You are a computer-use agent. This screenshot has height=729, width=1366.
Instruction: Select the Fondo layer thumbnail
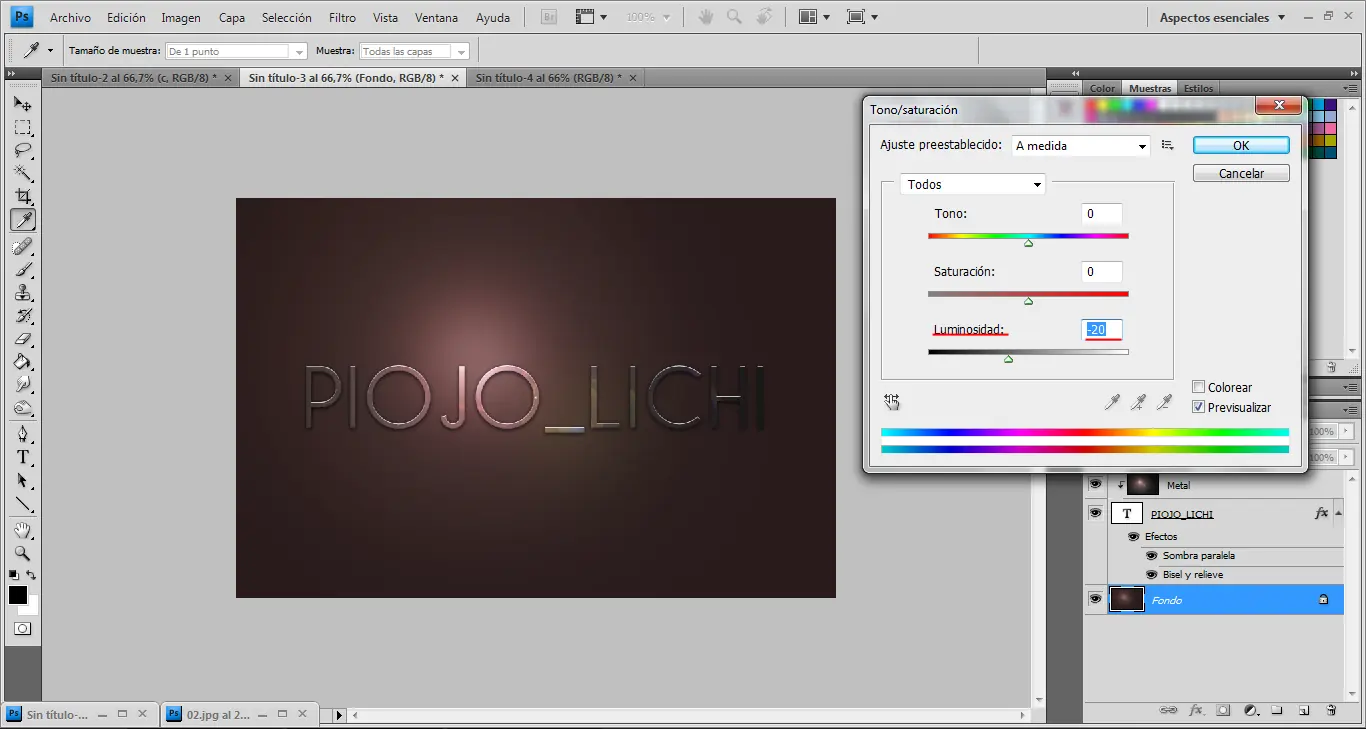1127,599
